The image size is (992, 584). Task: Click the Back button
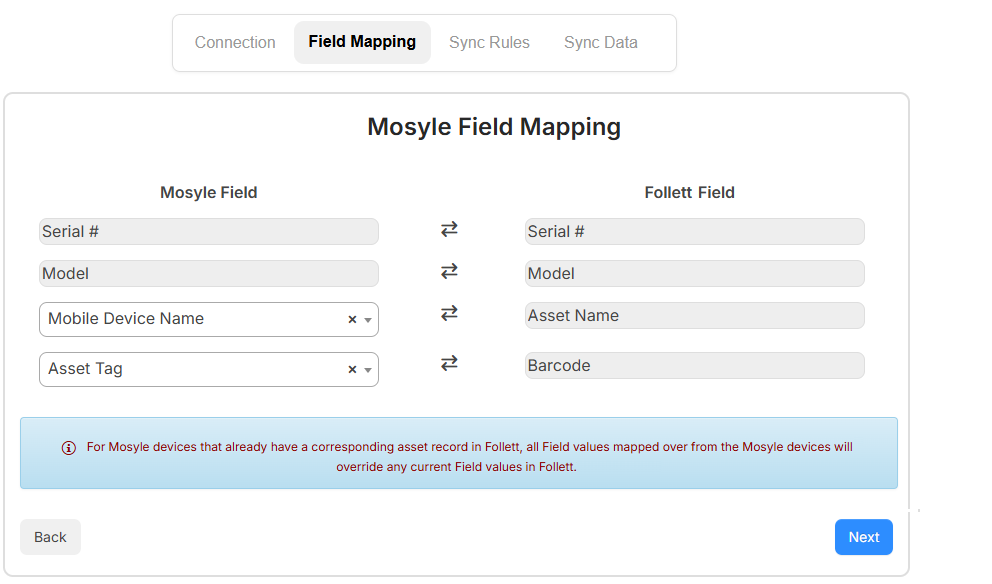pos(50,537)
